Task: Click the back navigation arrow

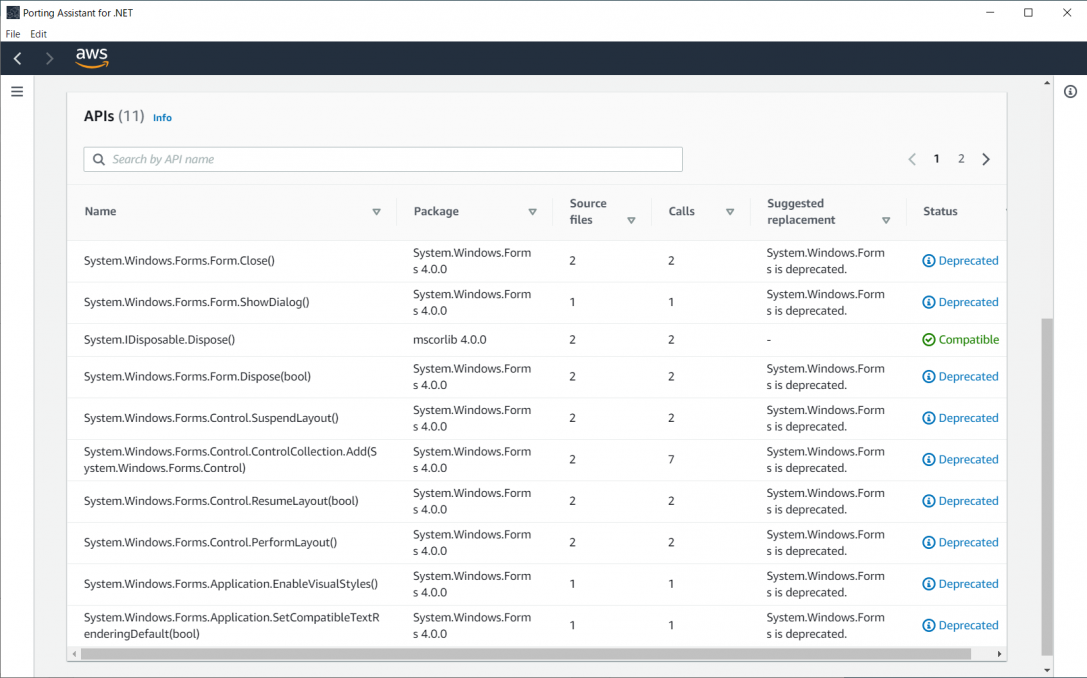Action: pyautogui.click(x=18, y=59)
